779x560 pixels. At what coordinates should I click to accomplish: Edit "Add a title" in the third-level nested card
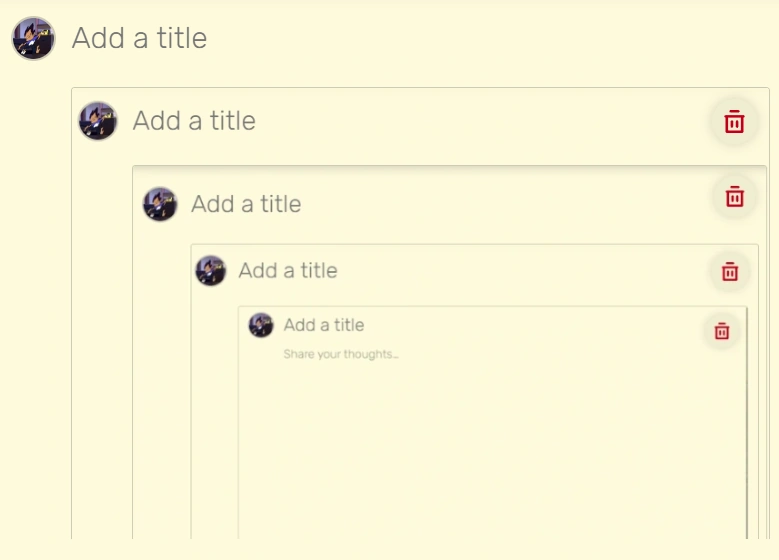288,270
